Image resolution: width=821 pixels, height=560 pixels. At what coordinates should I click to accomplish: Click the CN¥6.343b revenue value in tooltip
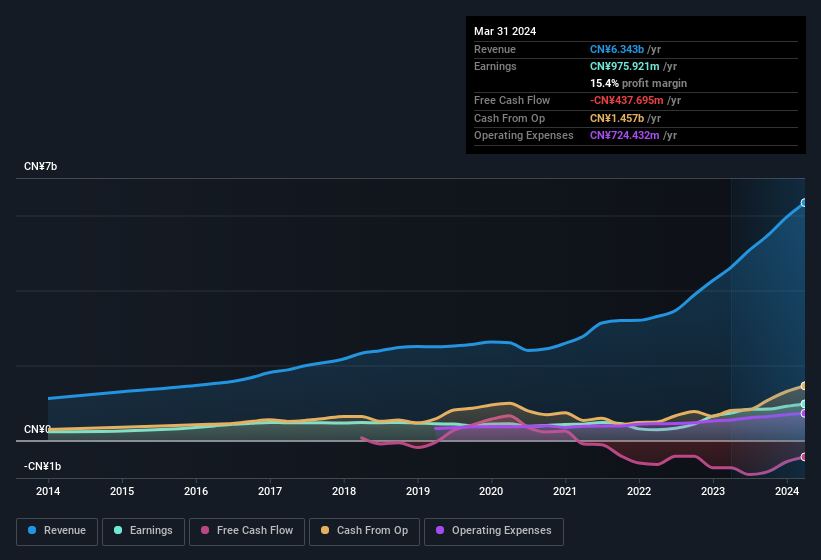[617, 50]
